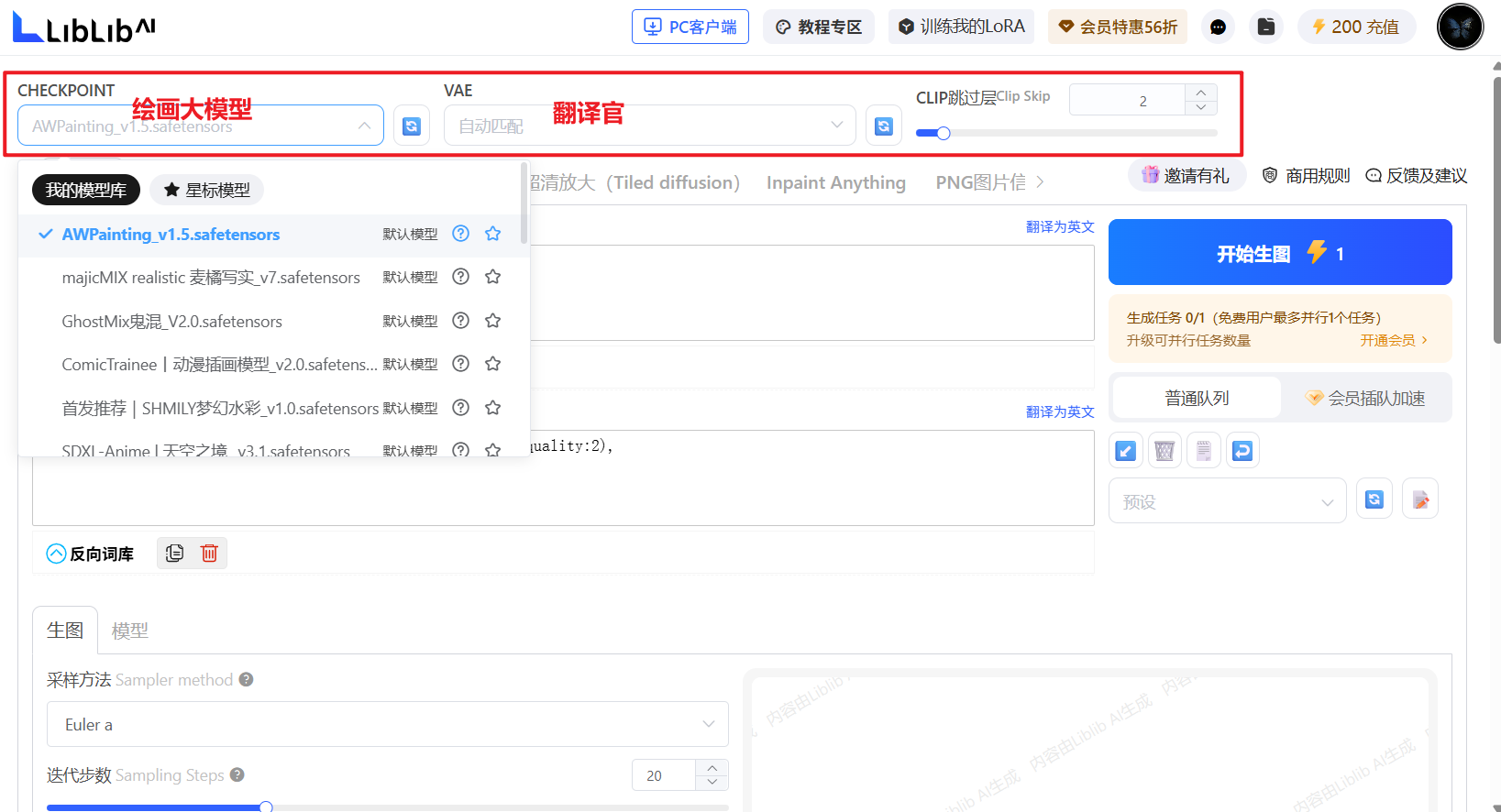Viewport: 1501px width, 812px height.
Task: Expand more tabs after PNG图片信息
Action: coord(1040,182)
